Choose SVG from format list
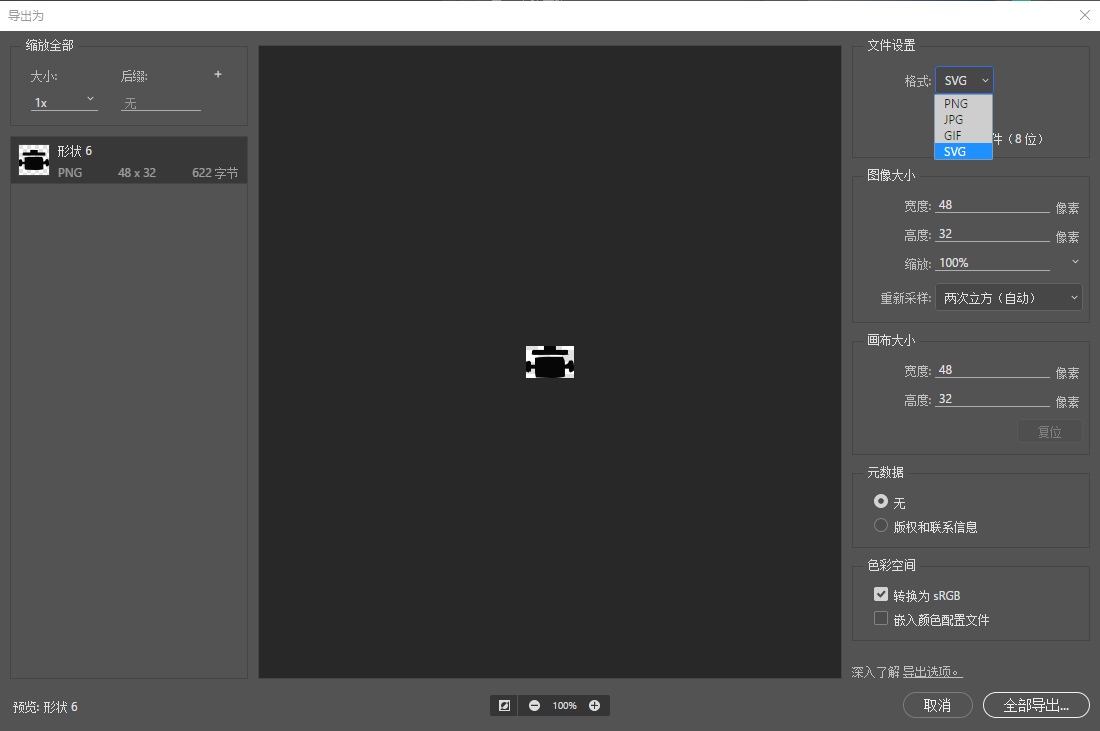 (x=963, y=152)
